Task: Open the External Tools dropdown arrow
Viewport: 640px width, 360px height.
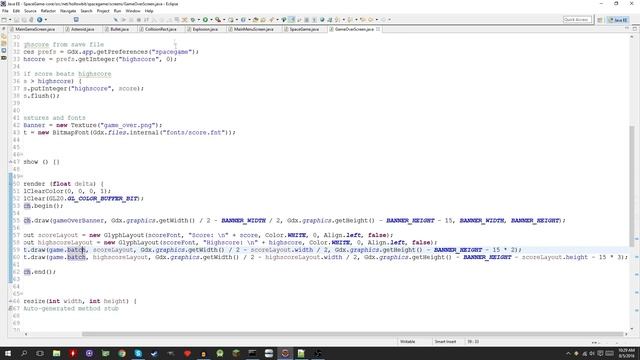Action: (x=224, y=20)
